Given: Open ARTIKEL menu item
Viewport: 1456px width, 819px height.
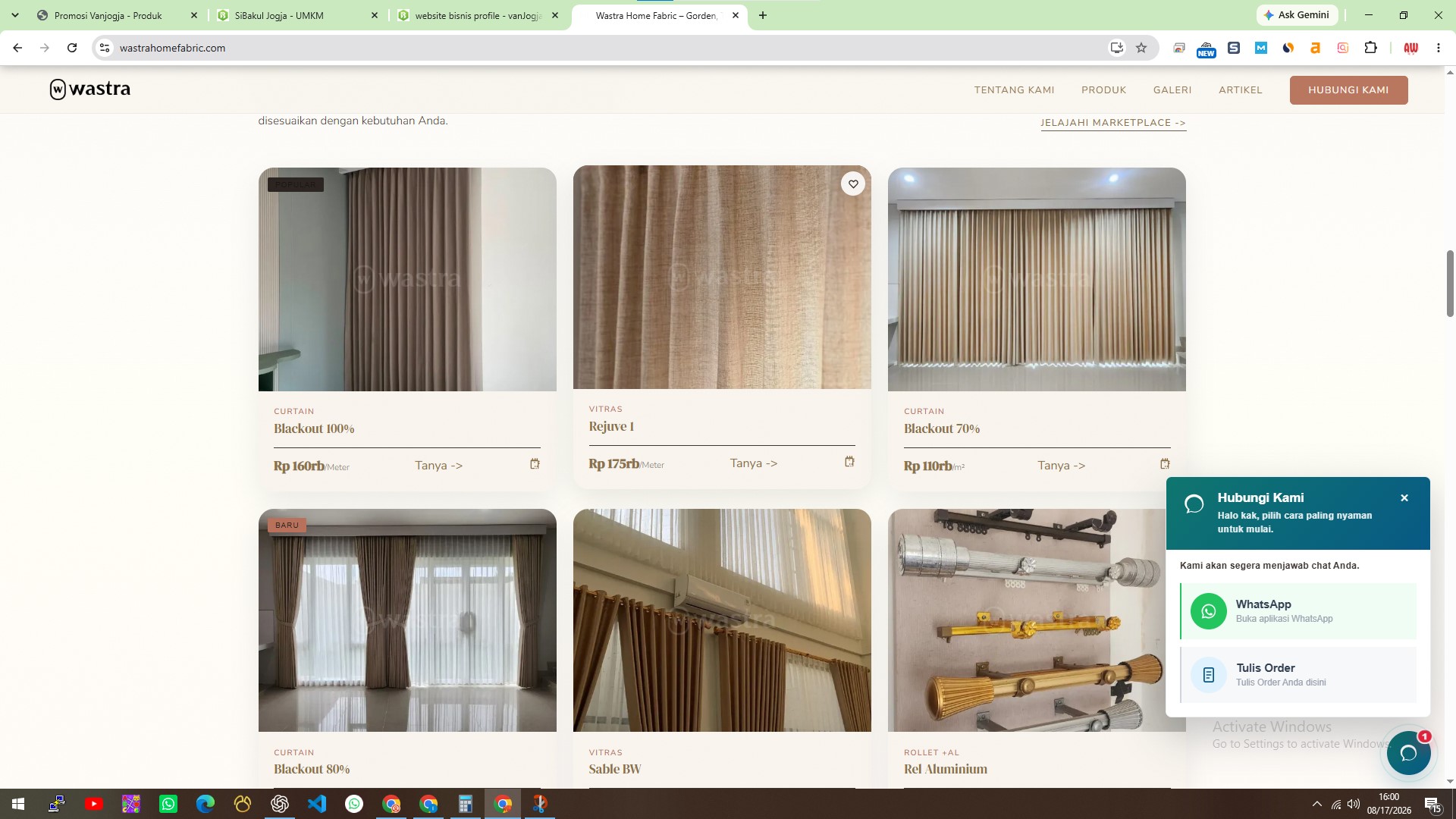Looking at the screenshot, I should (1240, 90).
